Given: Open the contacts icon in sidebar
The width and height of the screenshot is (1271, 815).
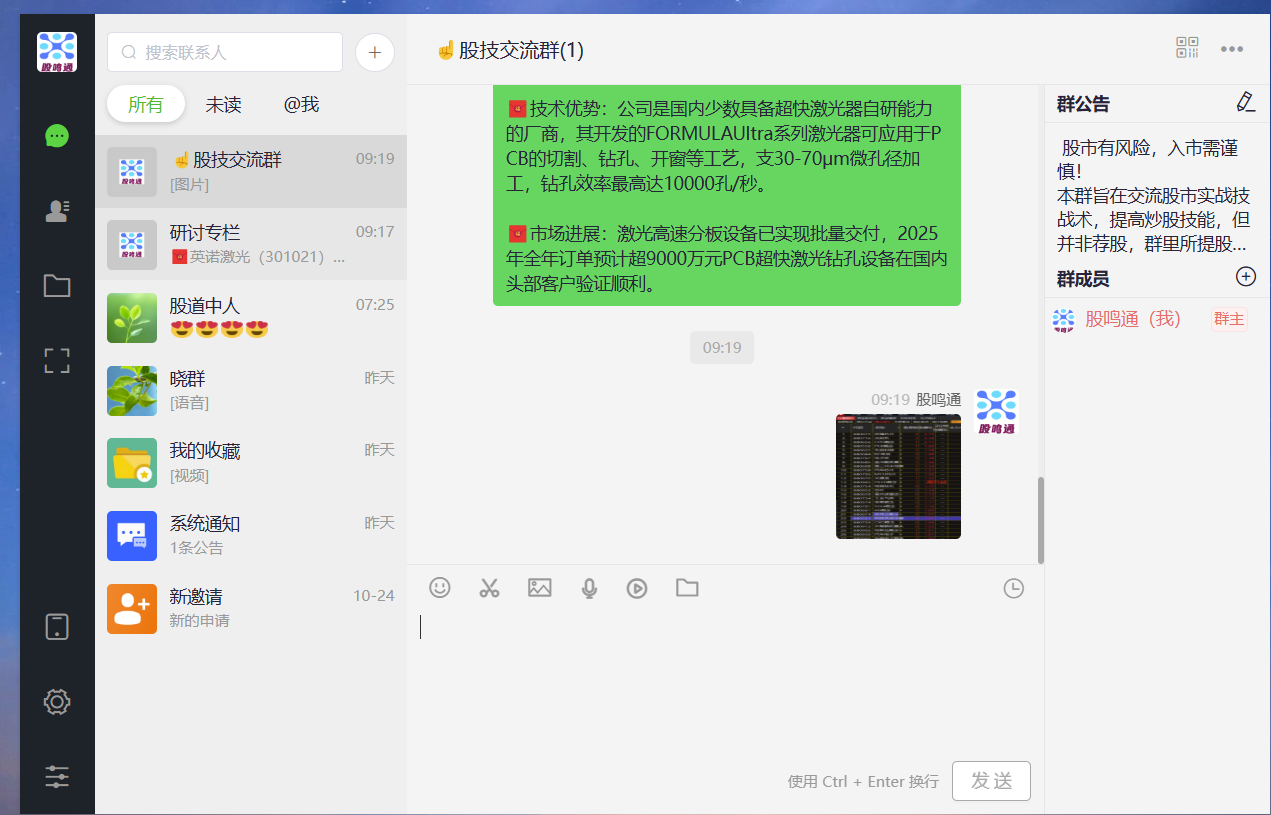Looking at the screenshot, I should tap(56, 211).
